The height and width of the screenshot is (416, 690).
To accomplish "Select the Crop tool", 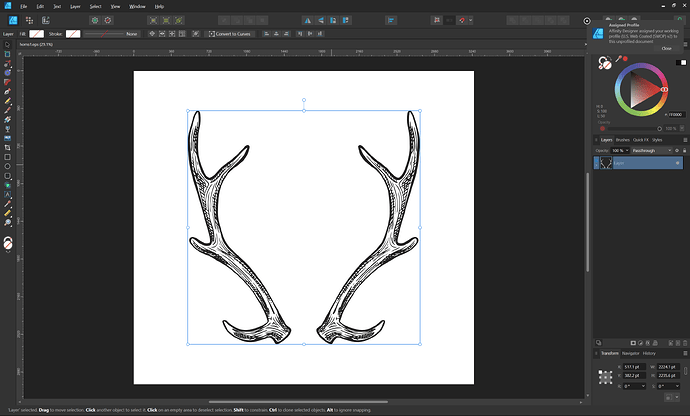I will 7,147.
